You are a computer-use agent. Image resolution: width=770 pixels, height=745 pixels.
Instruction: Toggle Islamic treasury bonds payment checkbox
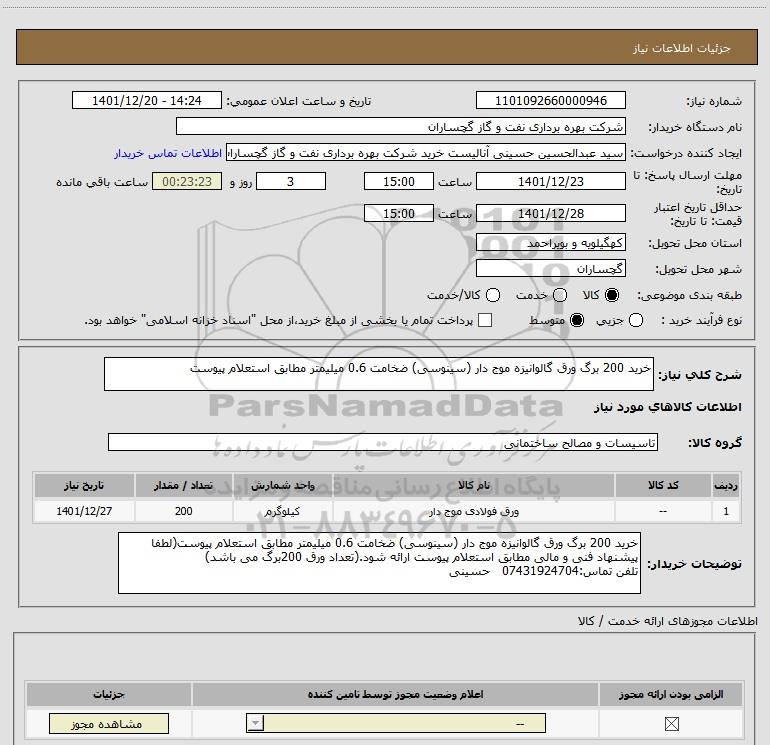click(485, 320)
